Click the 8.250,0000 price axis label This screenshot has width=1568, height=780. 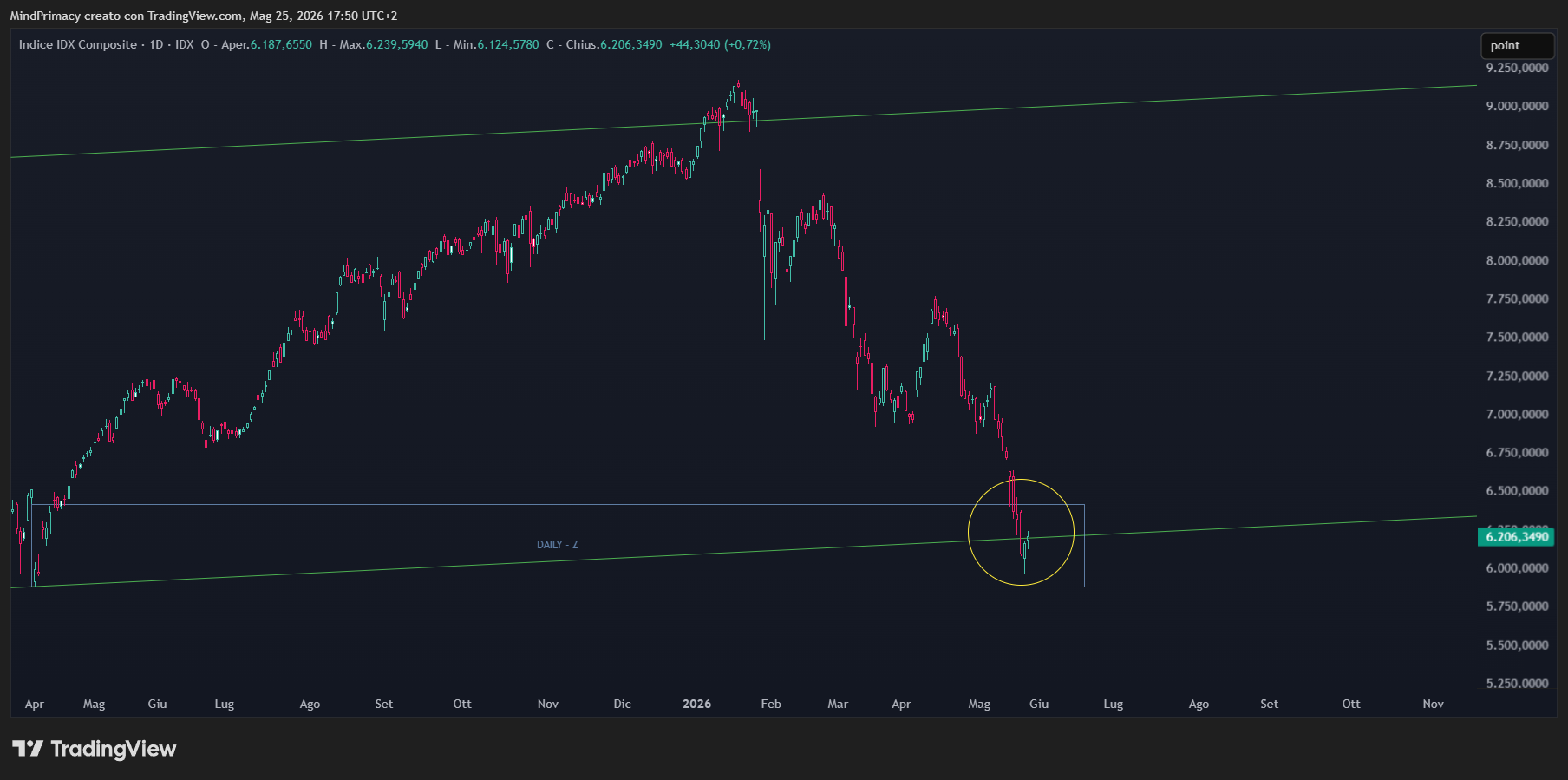click(1517, 221)
